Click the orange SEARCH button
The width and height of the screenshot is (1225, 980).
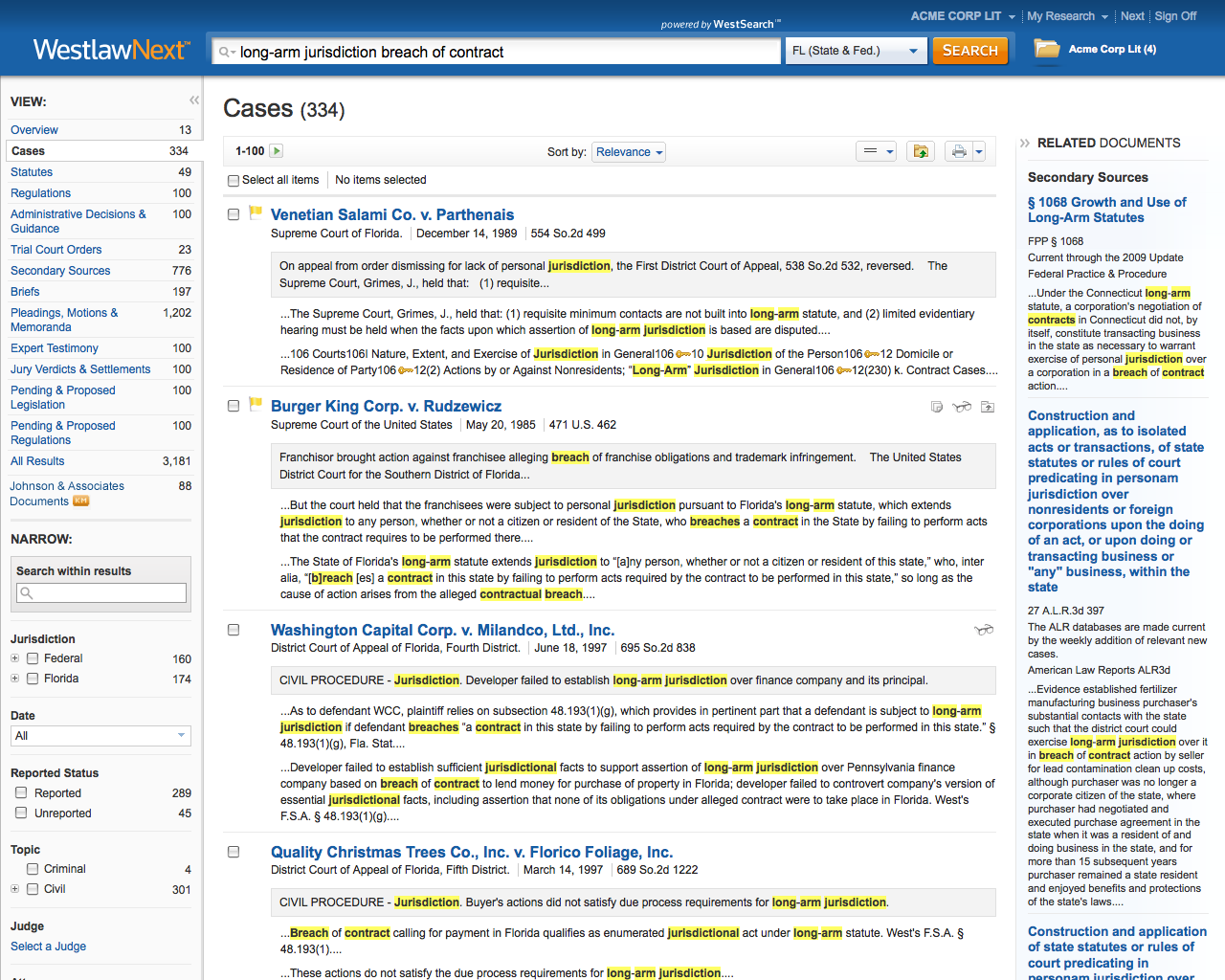tap(969, 51)
